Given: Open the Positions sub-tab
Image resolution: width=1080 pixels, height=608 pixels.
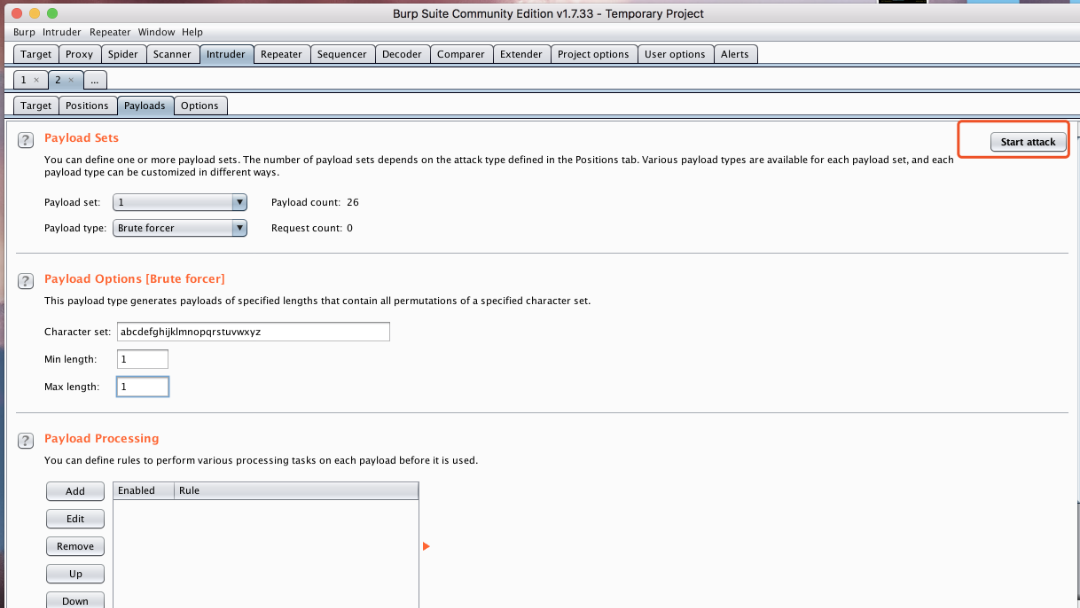Looking at the screenshot, I should pyautogui.click(x=87, y=105).
